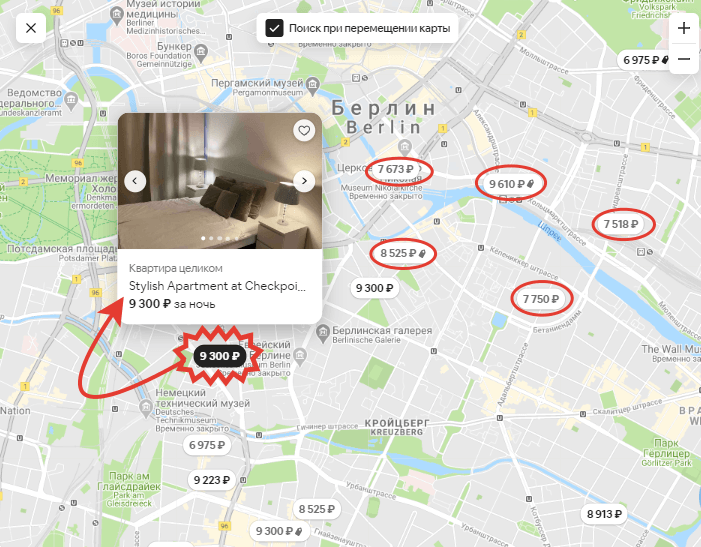Show next photo of the apartment

(304, 181)
